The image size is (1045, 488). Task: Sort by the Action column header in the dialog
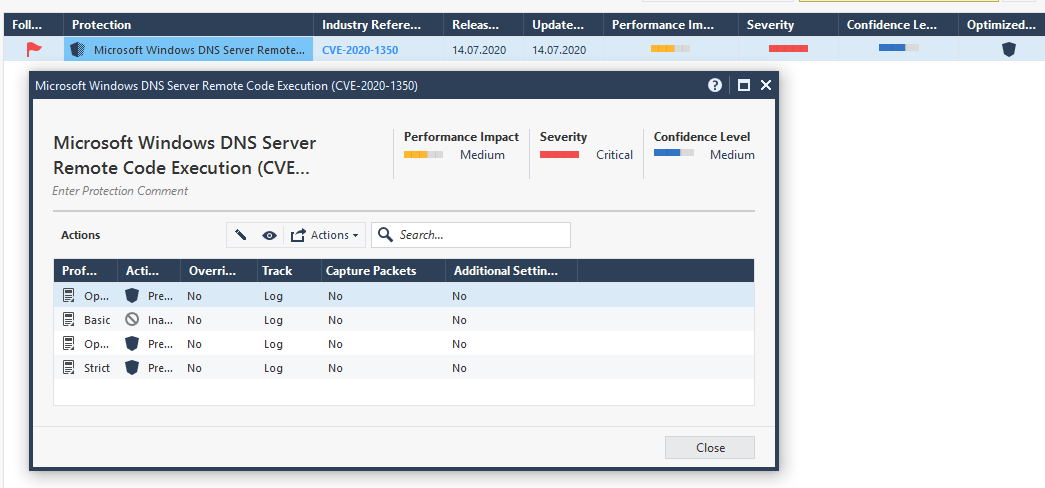click(x=149, y=271)
